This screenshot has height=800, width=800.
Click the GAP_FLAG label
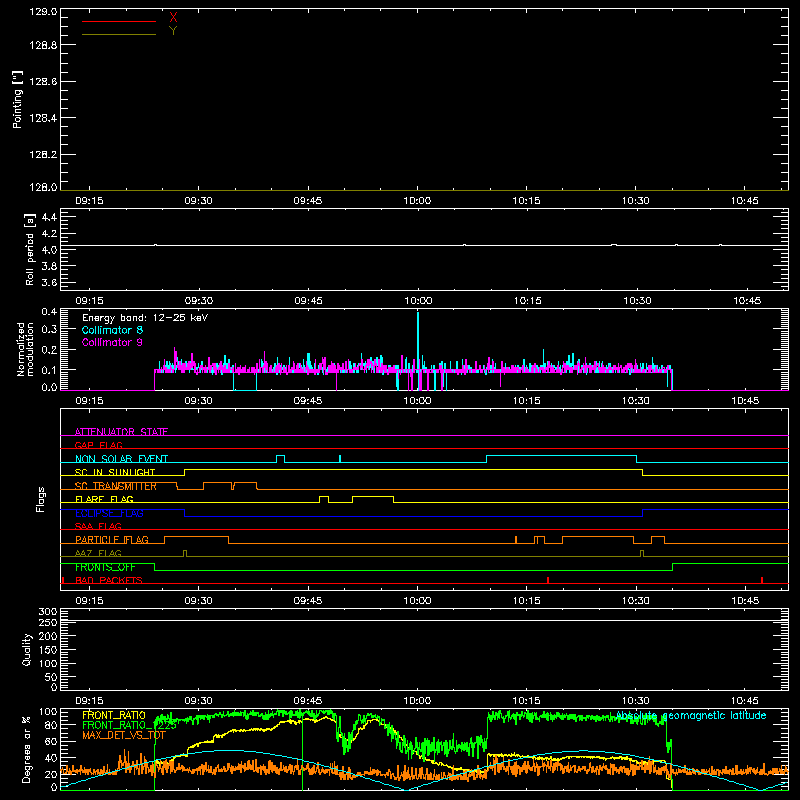tap(98, 445)
